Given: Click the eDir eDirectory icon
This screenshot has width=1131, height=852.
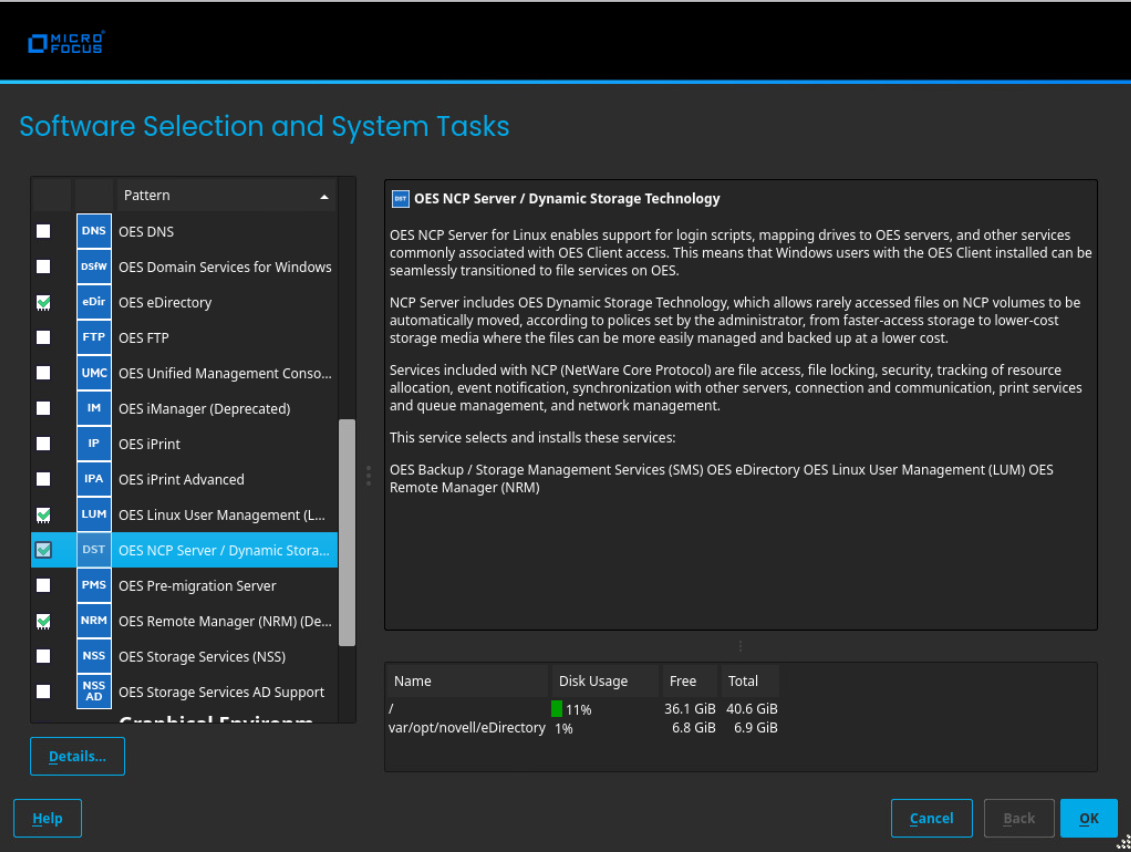Looking at the screenshot, I should [94, 302].
